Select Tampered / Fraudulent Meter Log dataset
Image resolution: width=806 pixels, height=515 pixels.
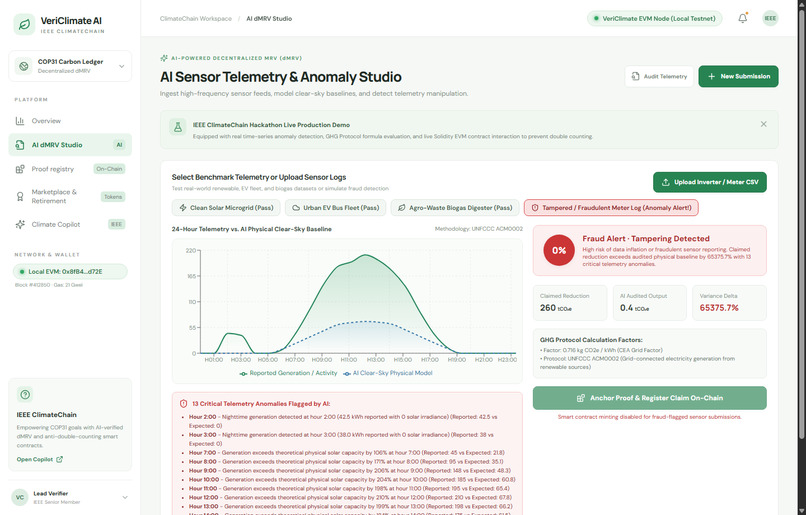(611, 208)
